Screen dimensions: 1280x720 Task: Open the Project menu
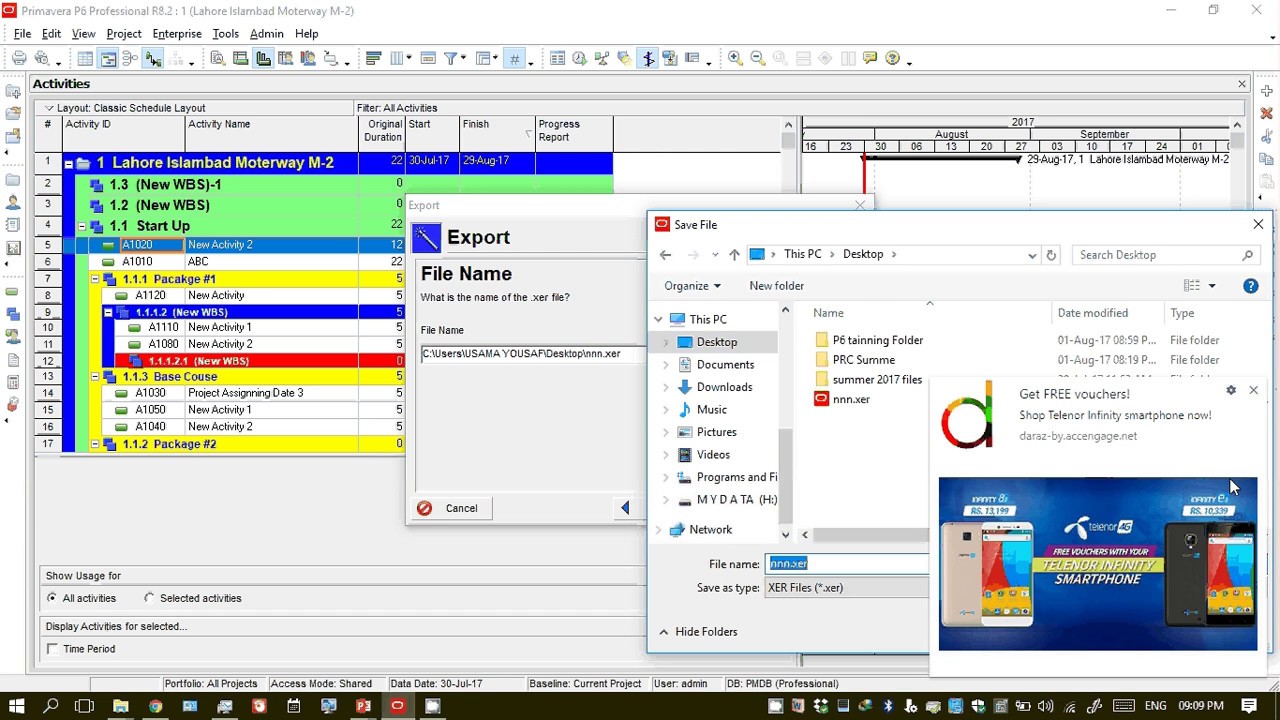(x=124, y=34)
